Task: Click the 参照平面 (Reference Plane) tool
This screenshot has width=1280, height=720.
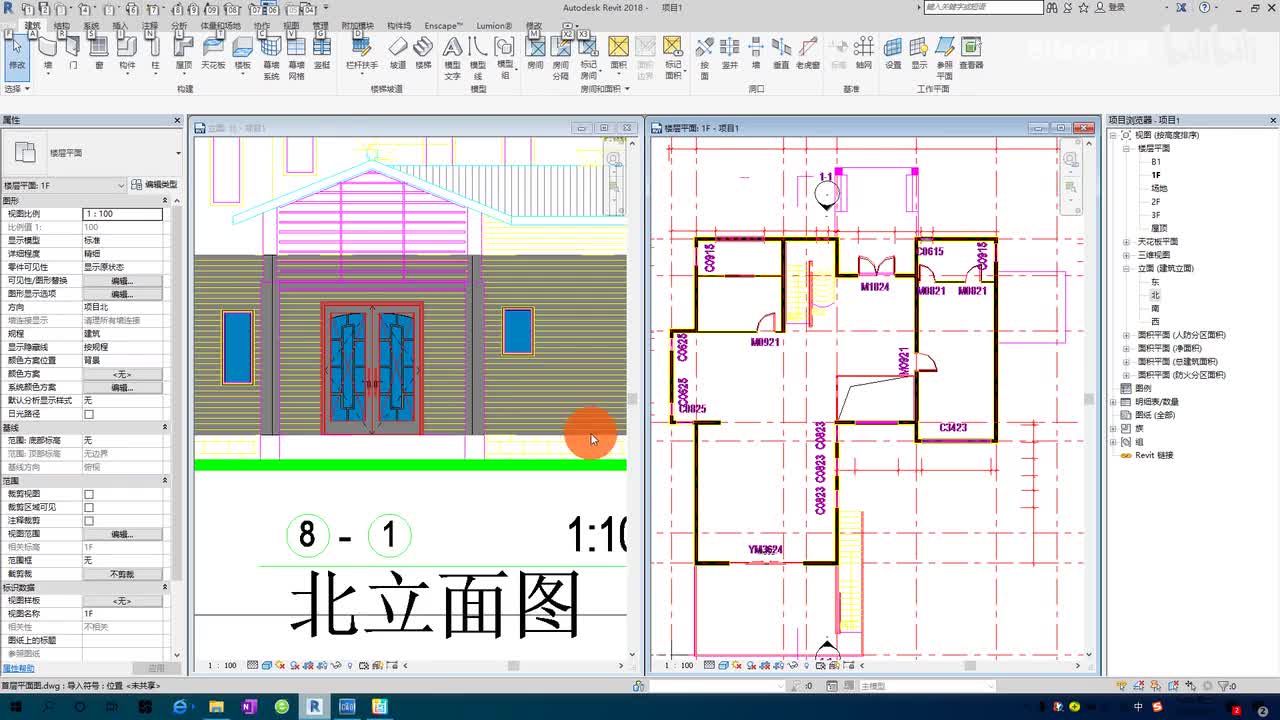Action: 945,58
